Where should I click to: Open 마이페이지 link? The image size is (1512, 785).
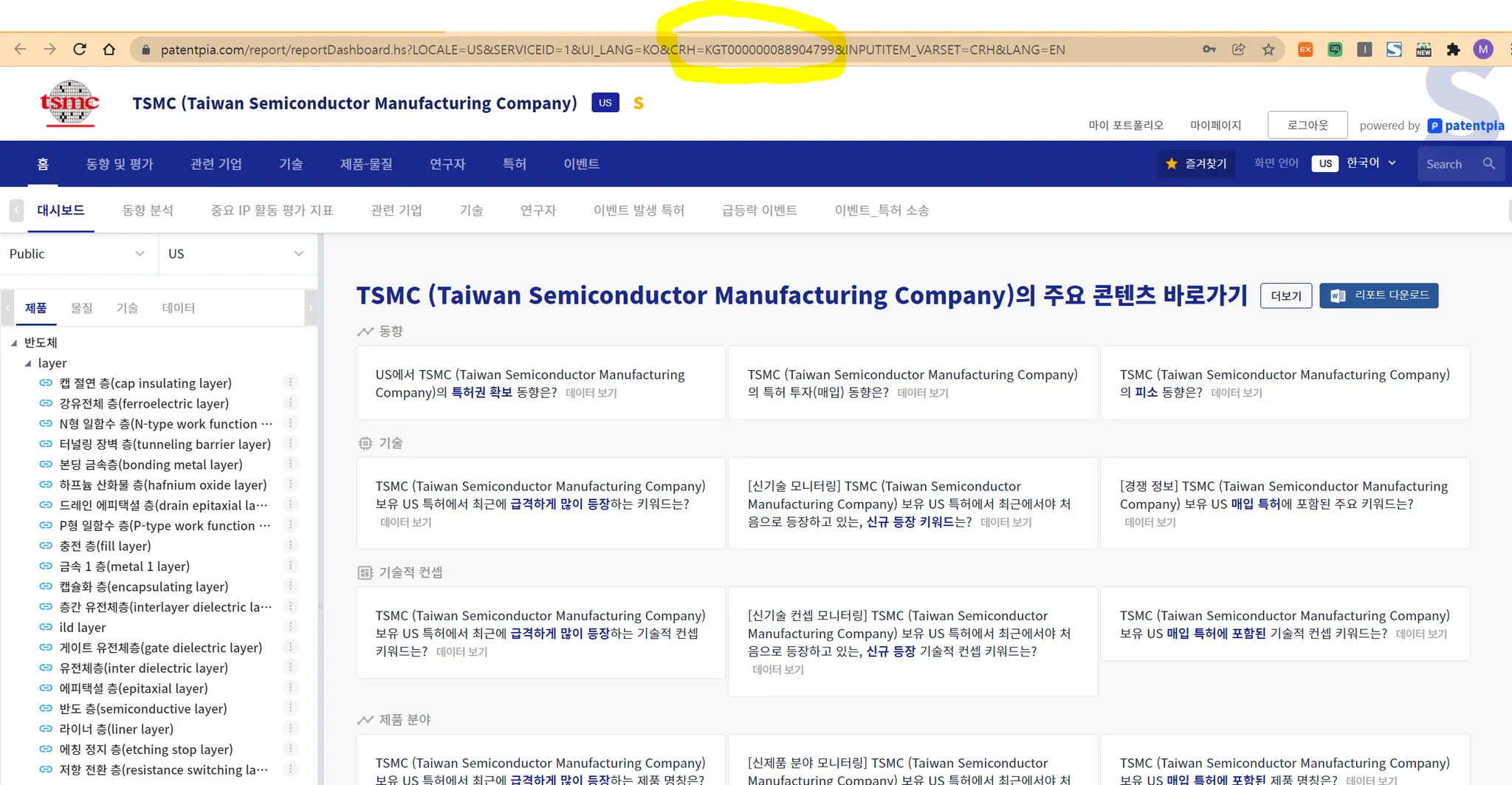click(1216, 125)
